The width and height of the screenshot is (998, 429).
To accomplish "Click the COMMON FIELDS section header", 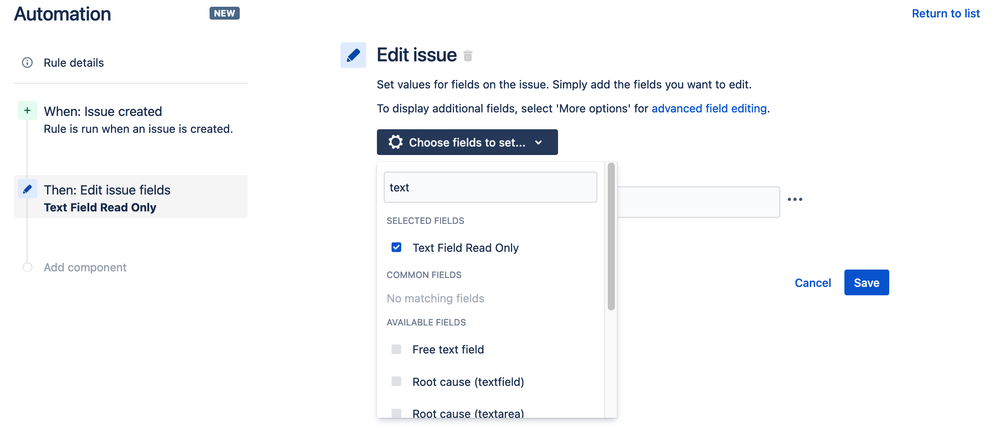I will pyautogui.click(x=424, y=275).
